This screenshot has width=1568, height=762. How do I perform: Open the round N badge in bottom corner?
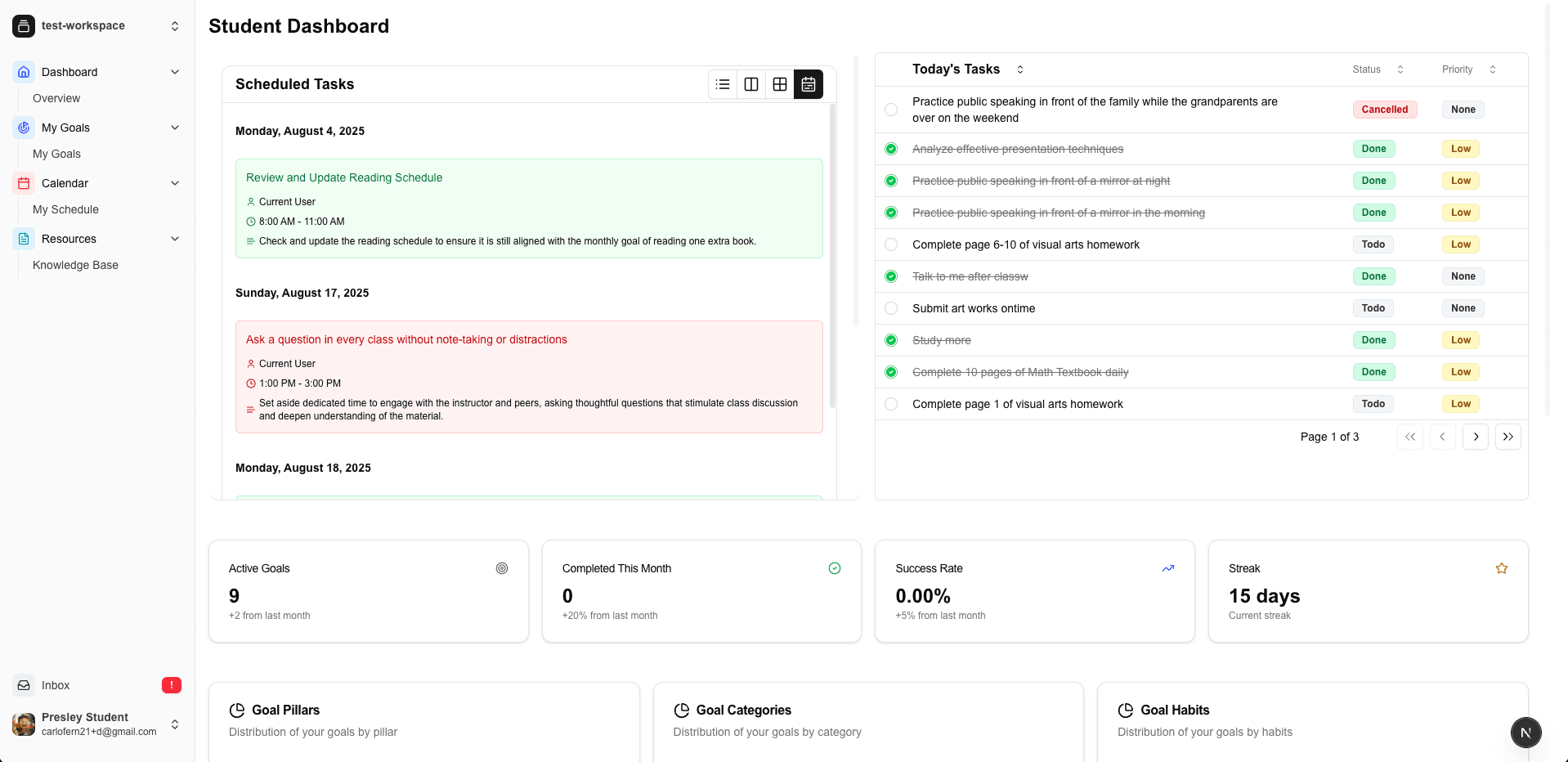pos(1525,733)
